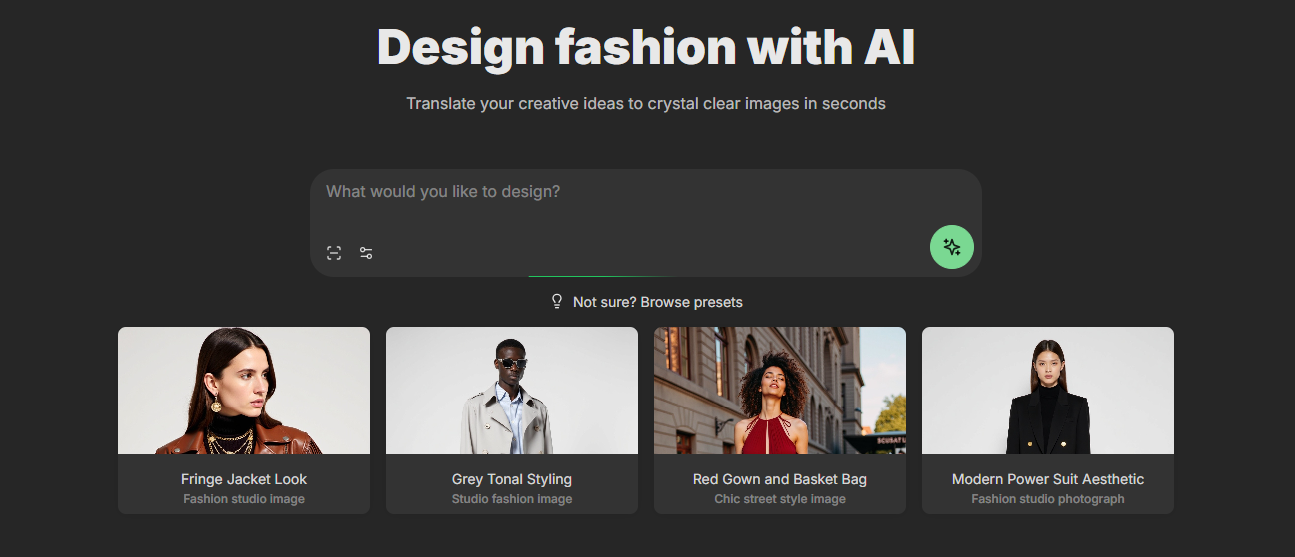Click the "Design fashion with AI" heading
Screen dimensions: 1295x557
click(646, 47)
